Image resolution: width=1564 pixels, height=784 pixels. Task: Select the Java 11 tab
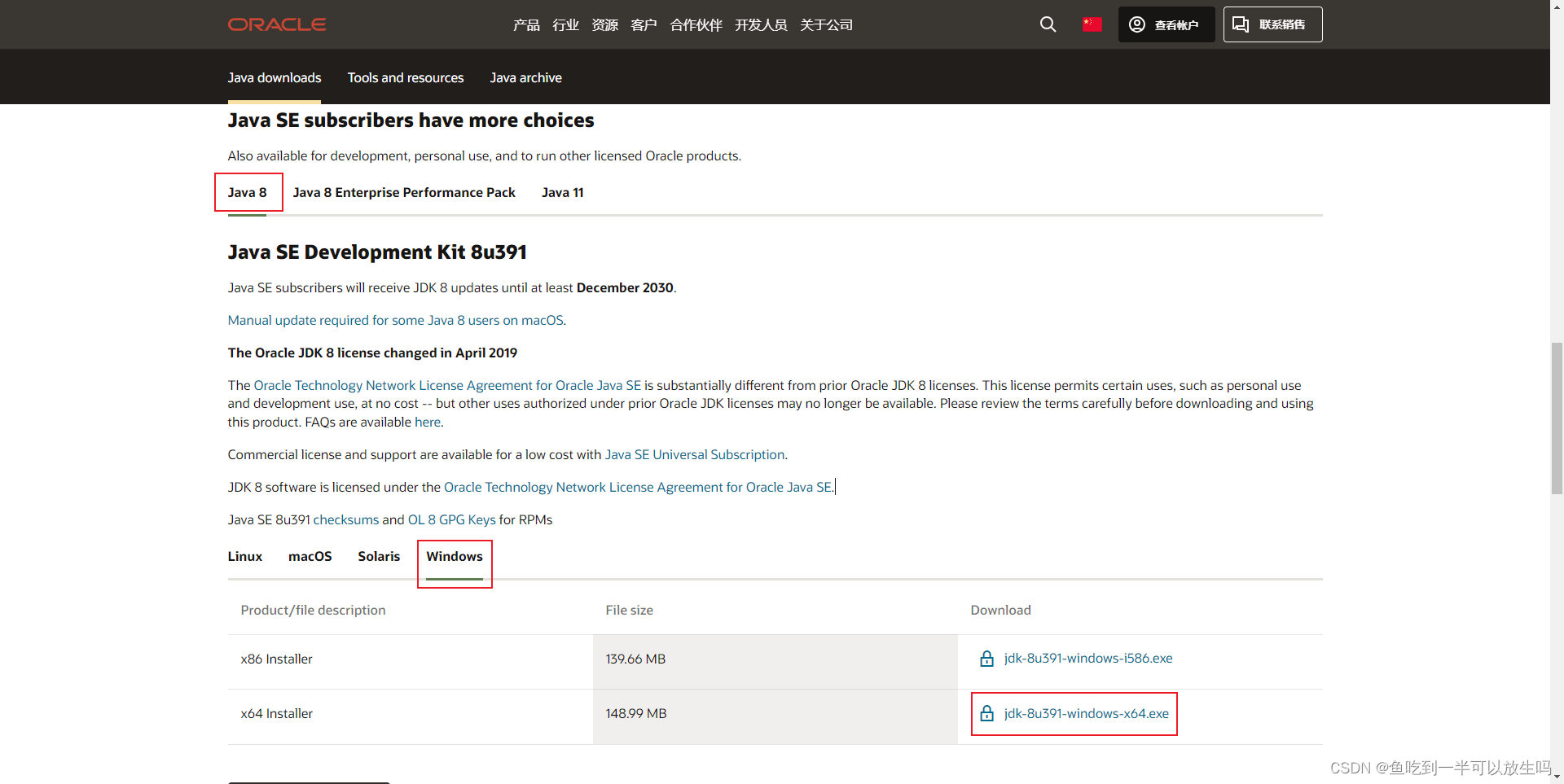[x=563, y=192]
